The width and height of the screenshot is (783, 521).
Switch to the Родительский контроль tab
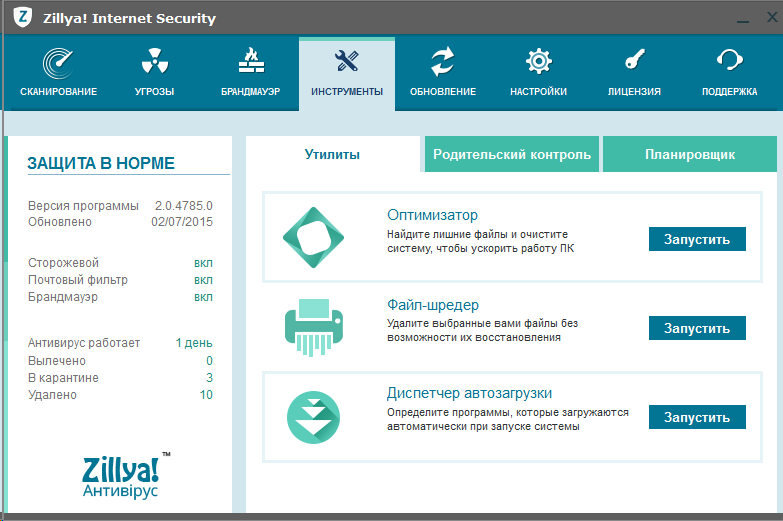pyautogui.click(x=512, y=154)
